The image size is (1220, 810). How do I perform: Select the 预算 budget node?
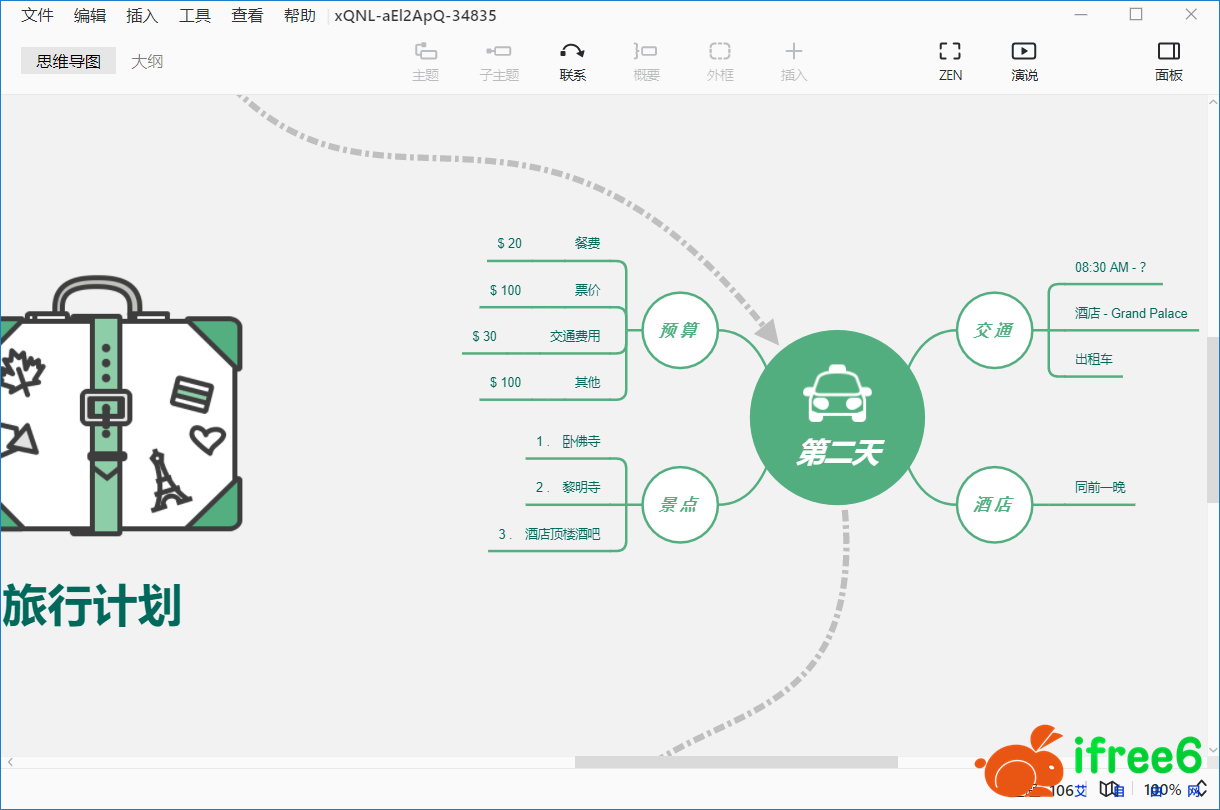(680, 330)
